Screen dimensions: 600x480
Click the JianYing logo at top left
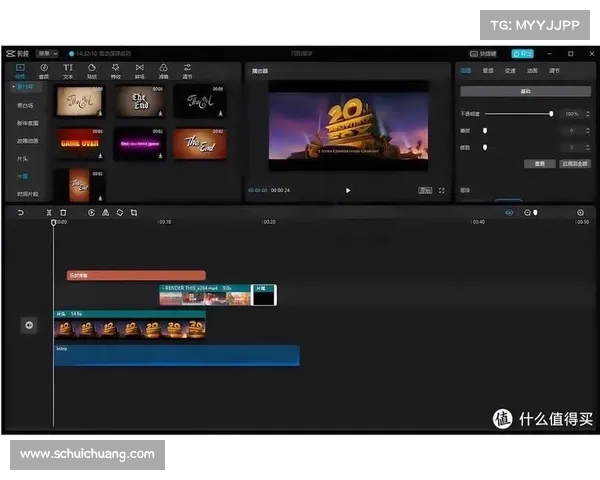pos(17,54)
